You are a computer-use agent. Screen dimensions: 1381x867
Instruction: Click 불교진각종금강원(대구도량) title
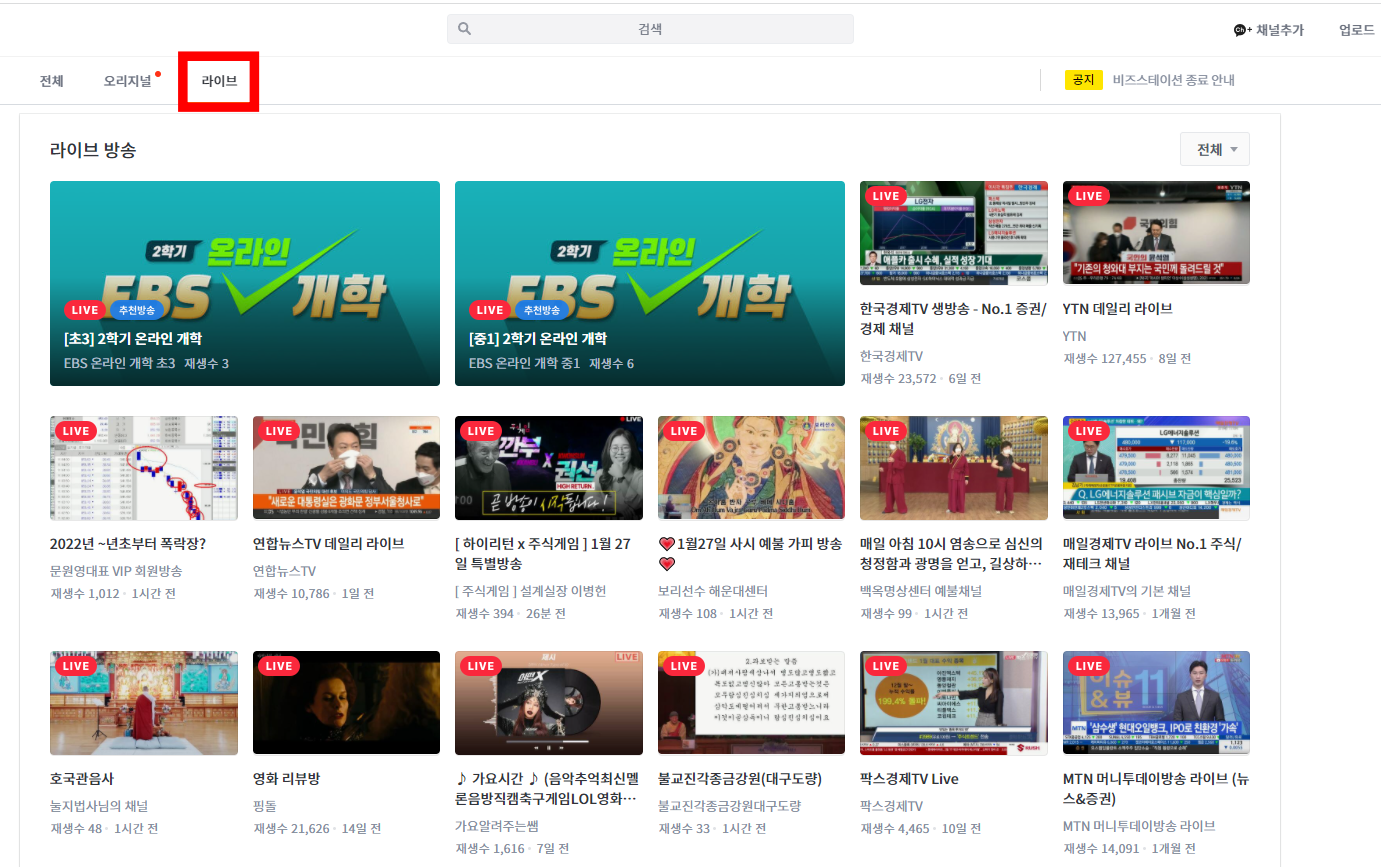tap(740, 779)
